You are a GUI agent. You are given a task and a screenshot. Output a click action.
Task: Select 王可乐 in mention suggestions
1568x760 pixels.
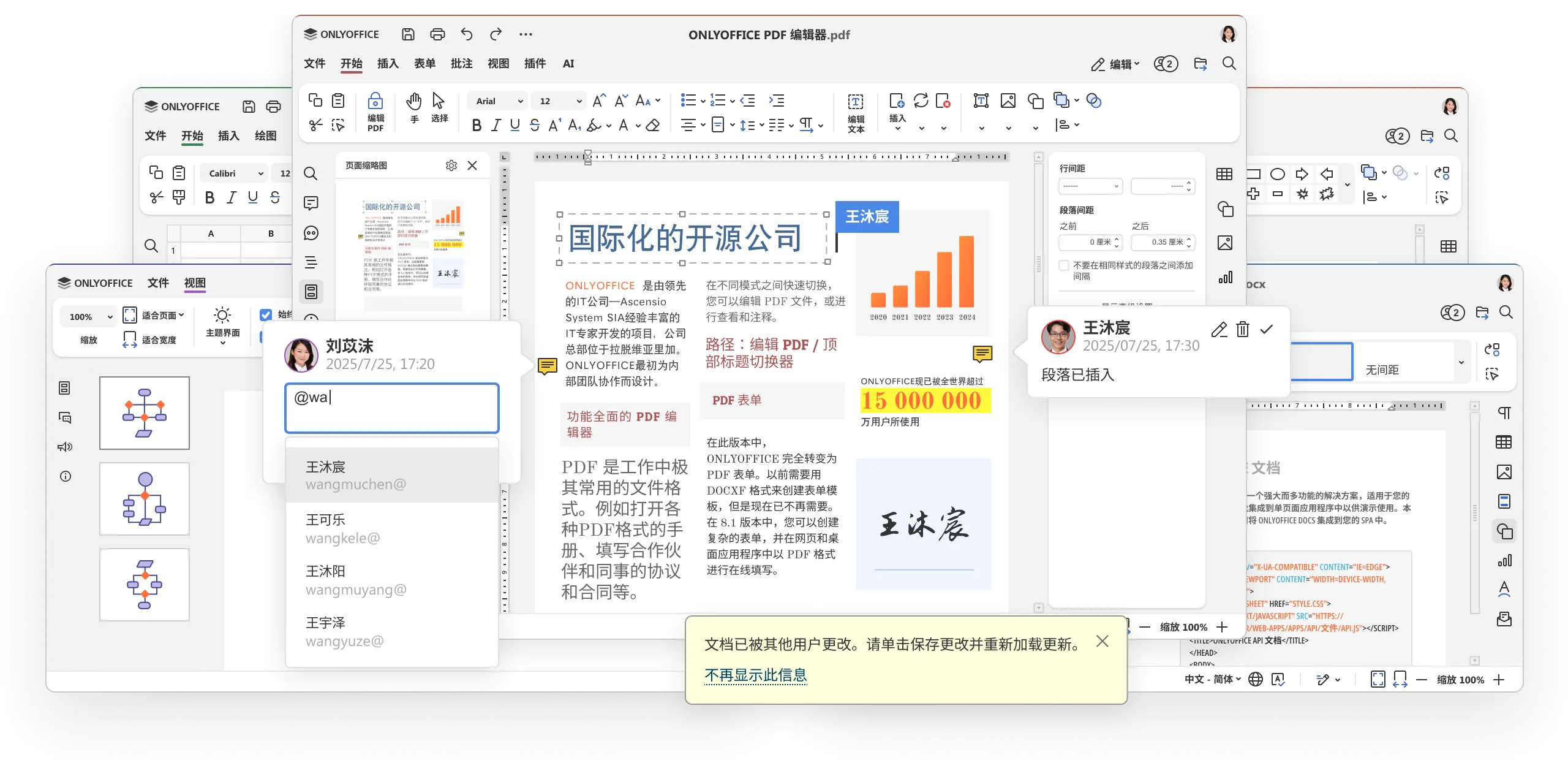point(392,528)
